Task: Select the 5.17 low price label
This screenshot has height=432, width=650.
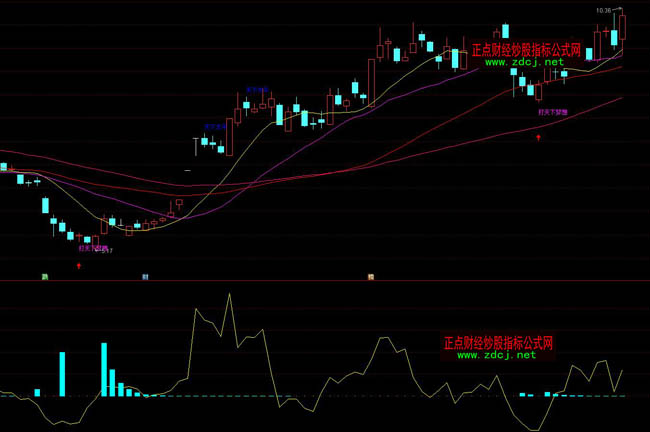Action: click(x=106, y=251)
